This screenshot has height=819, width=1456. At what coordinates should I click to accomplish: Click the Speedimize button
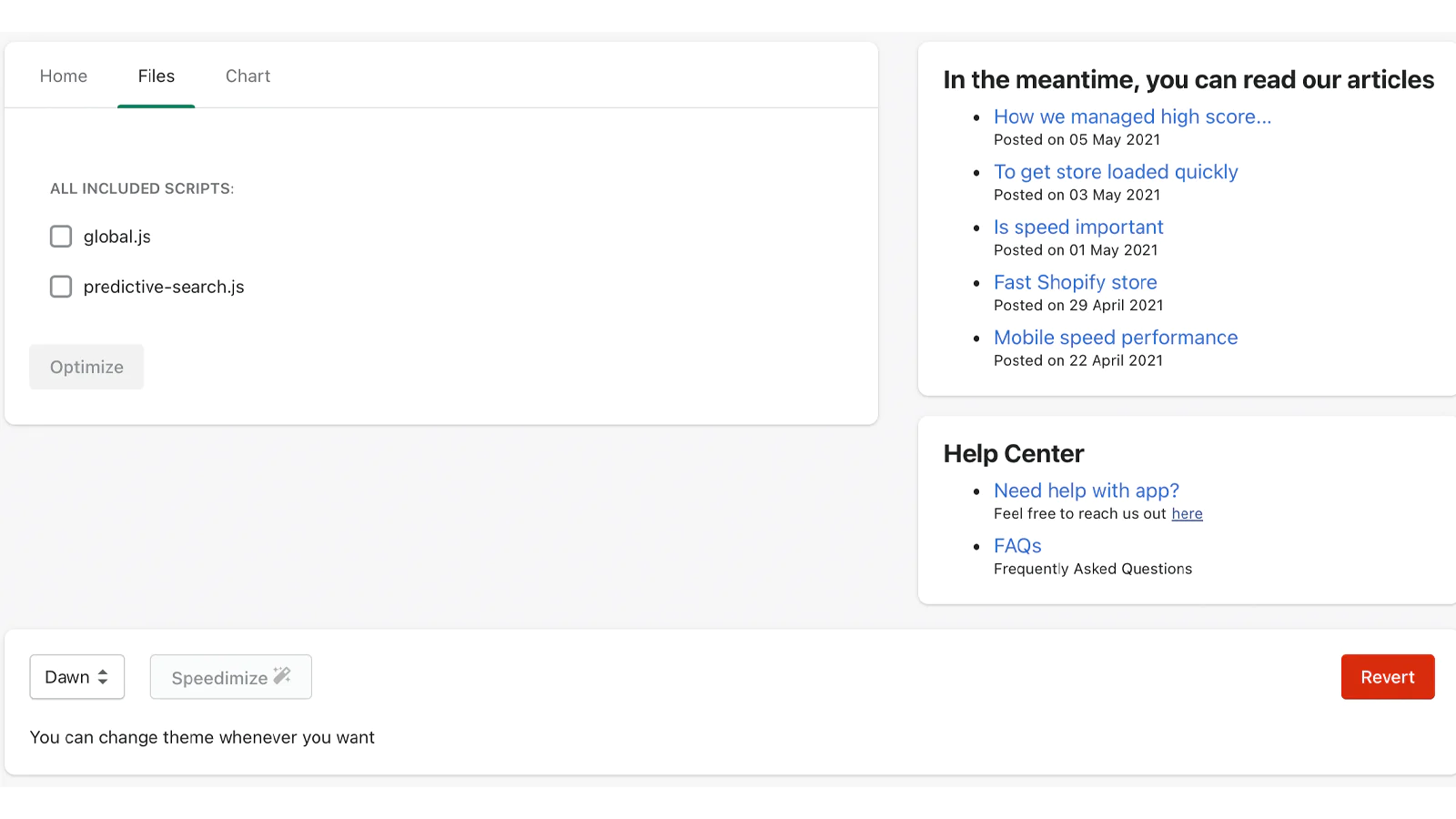point(231,677)
